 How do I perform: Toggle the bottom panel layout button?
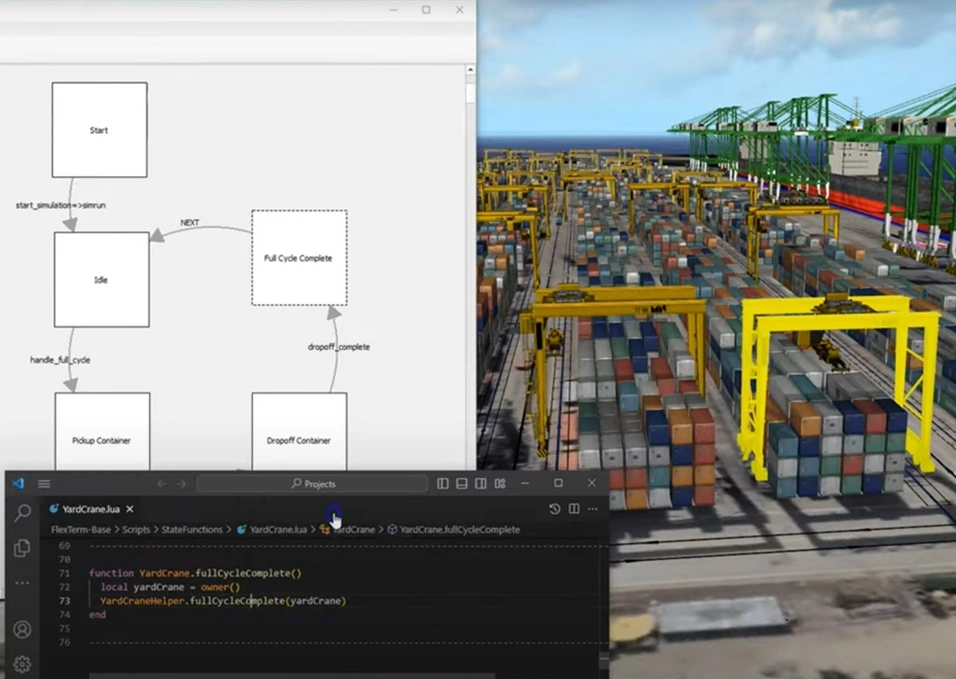[x=462, y=484]
